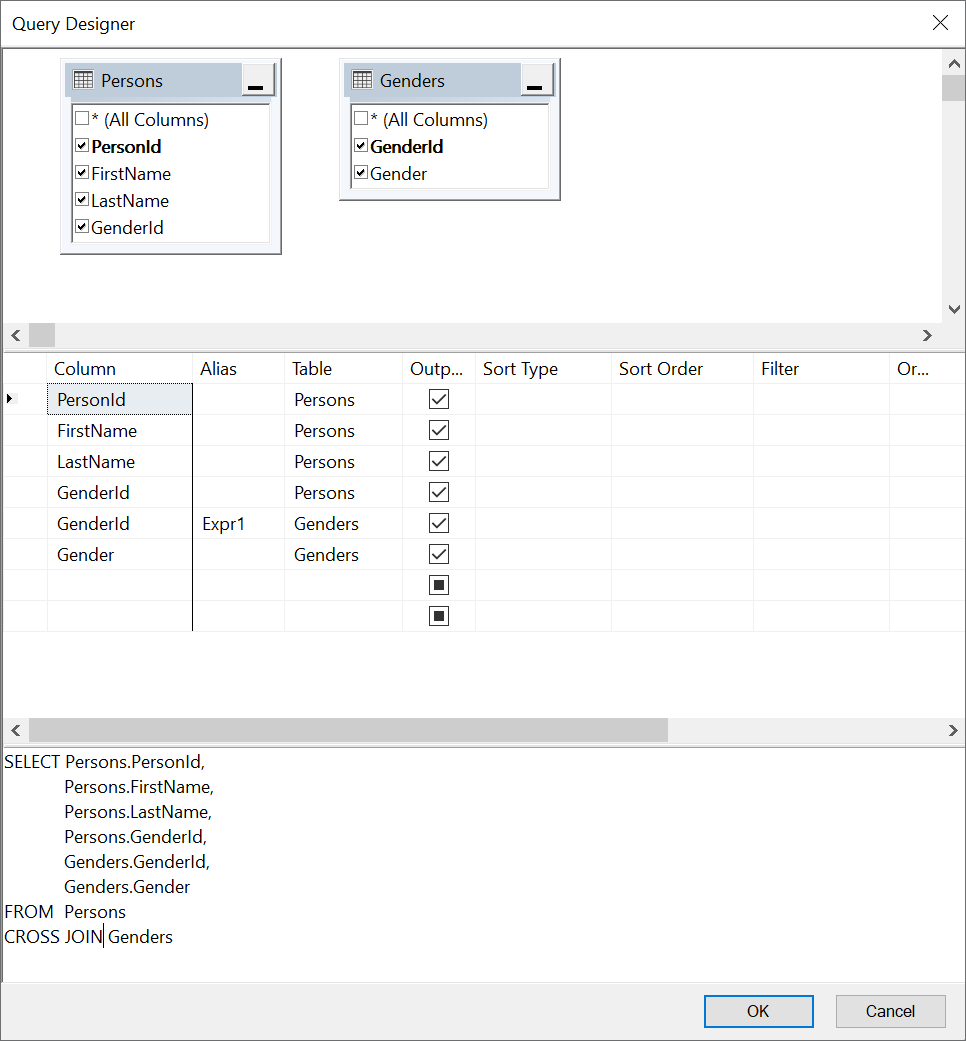Select the PersonId cell in grid

coord(120,399)
